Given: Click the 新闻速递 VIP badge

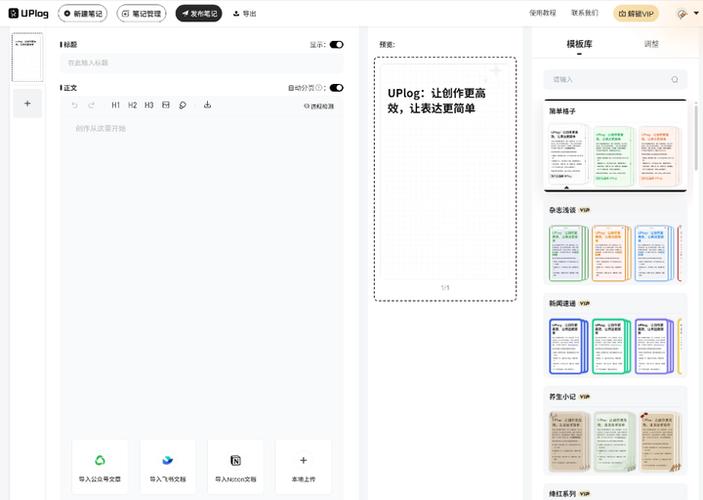Looking at the screenshot, I should 585,303.
